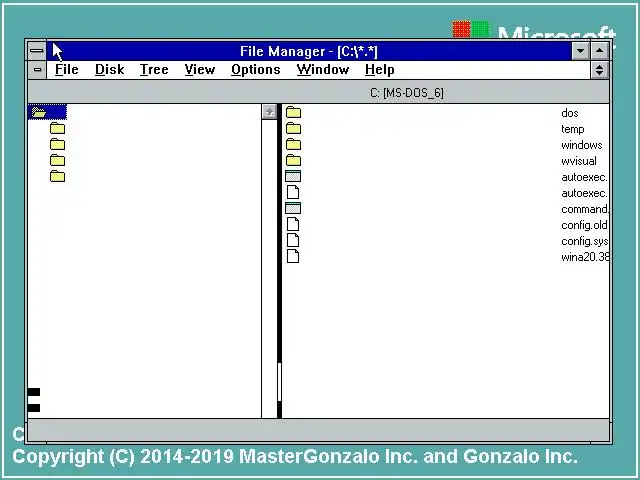Open the View menu
The width and height of the screenshot is (640, 480).
[200, 70]
